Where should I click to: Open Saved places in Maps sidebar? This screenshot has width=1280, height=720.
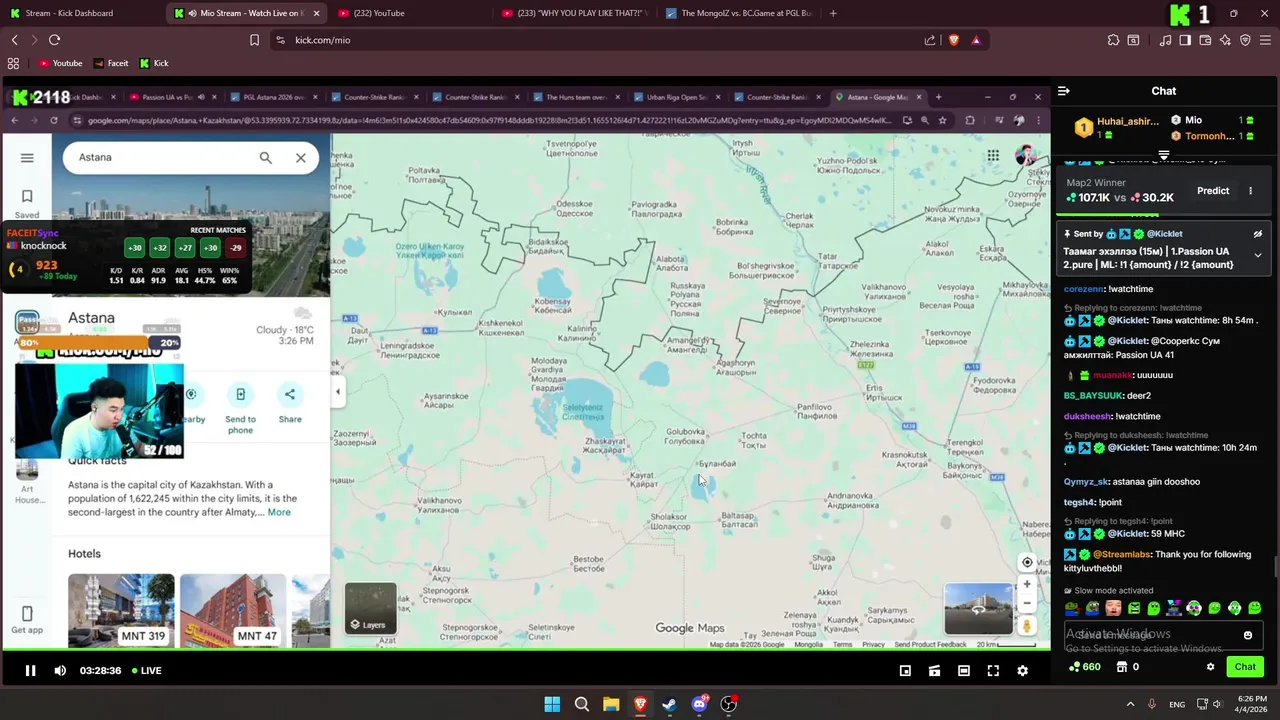point(27,202)
